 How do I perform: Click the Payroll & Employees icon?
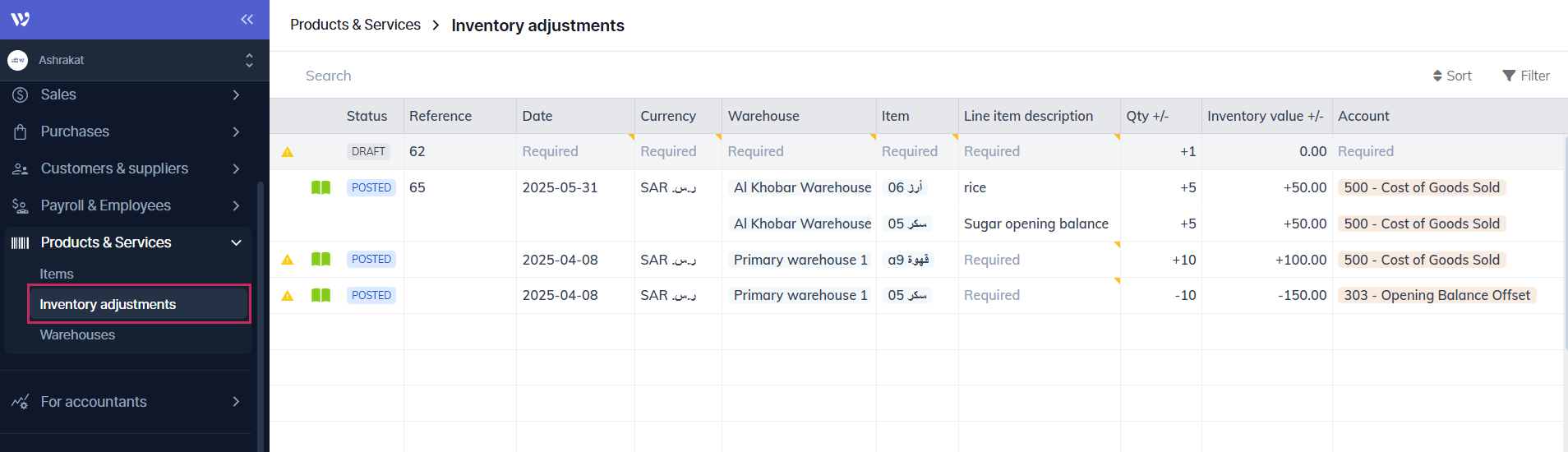pos(21,205)
